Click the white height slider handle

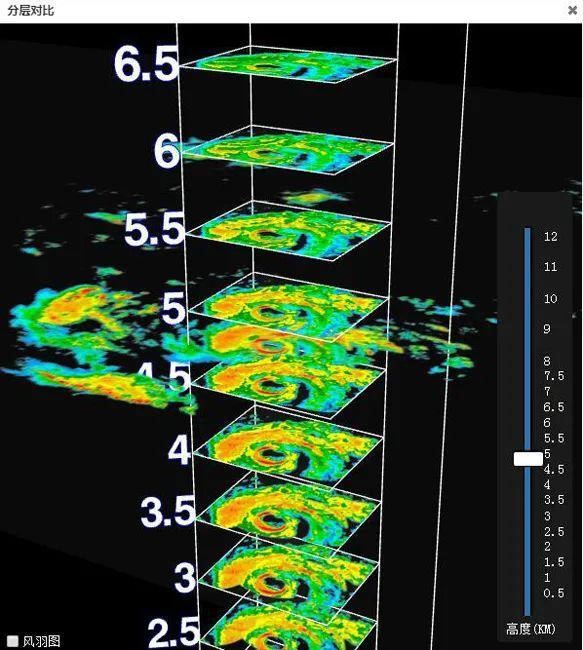(x=528, y=459)
